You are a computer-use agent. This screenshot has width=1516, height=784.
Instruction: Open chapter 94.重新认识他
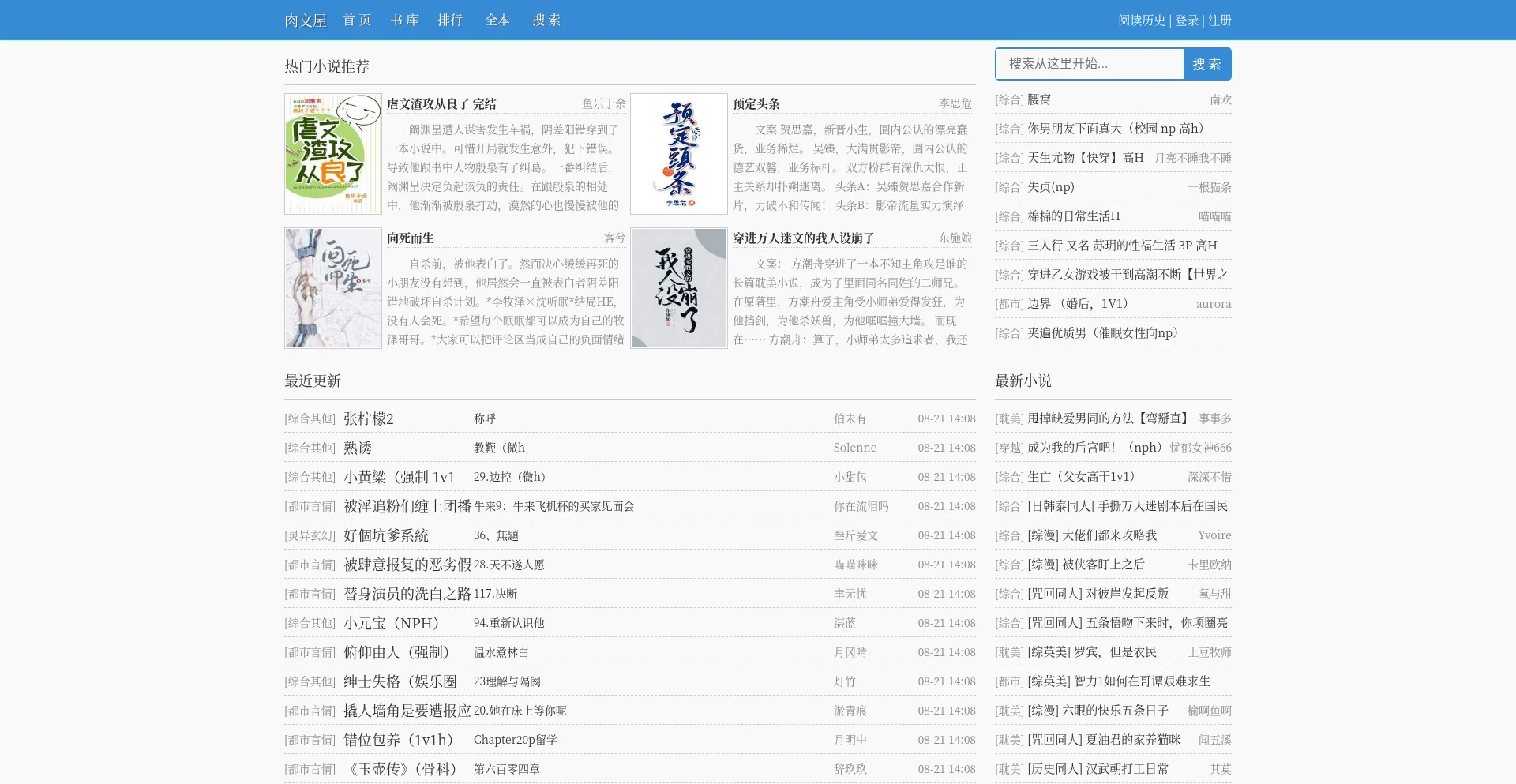click(509, 623)
